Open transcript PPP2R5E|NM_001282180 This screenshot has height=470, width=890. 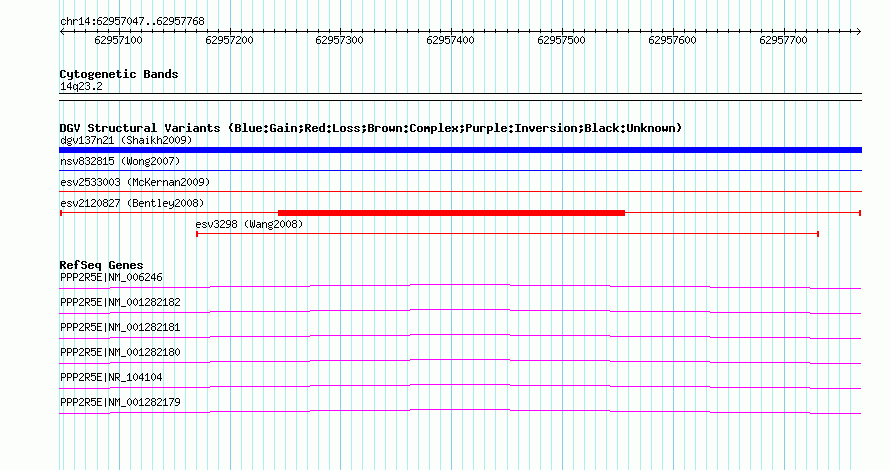coord(120,352)
